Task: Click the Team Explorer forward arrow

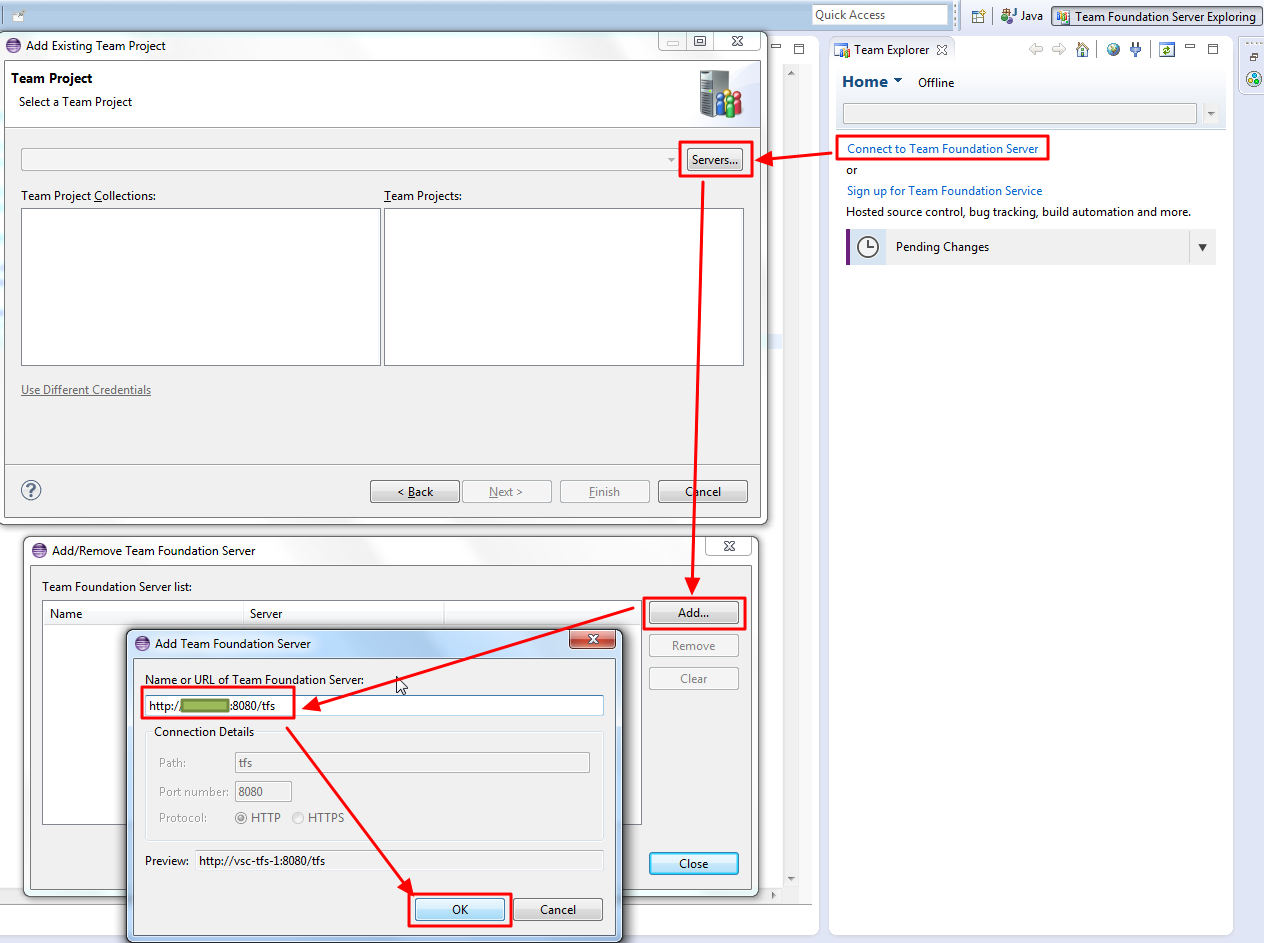Action: (x=1059, y=49)
